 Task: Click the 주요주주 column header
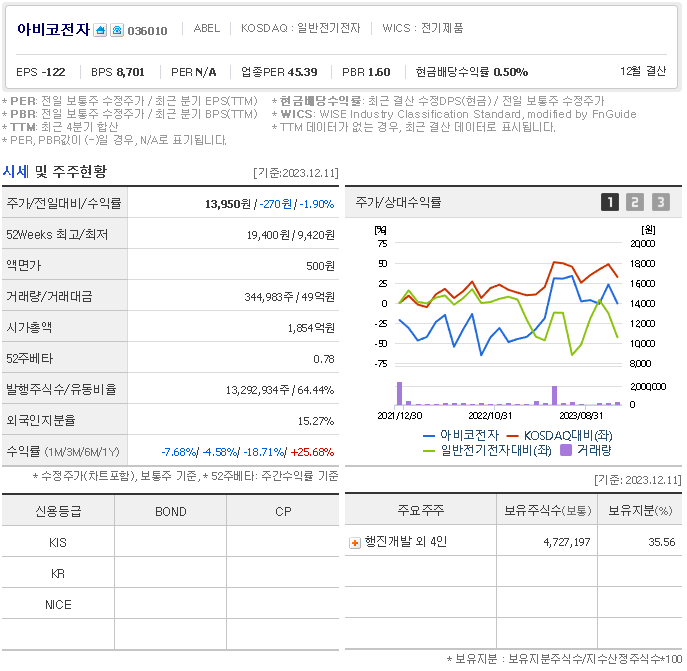coord(421,510)
